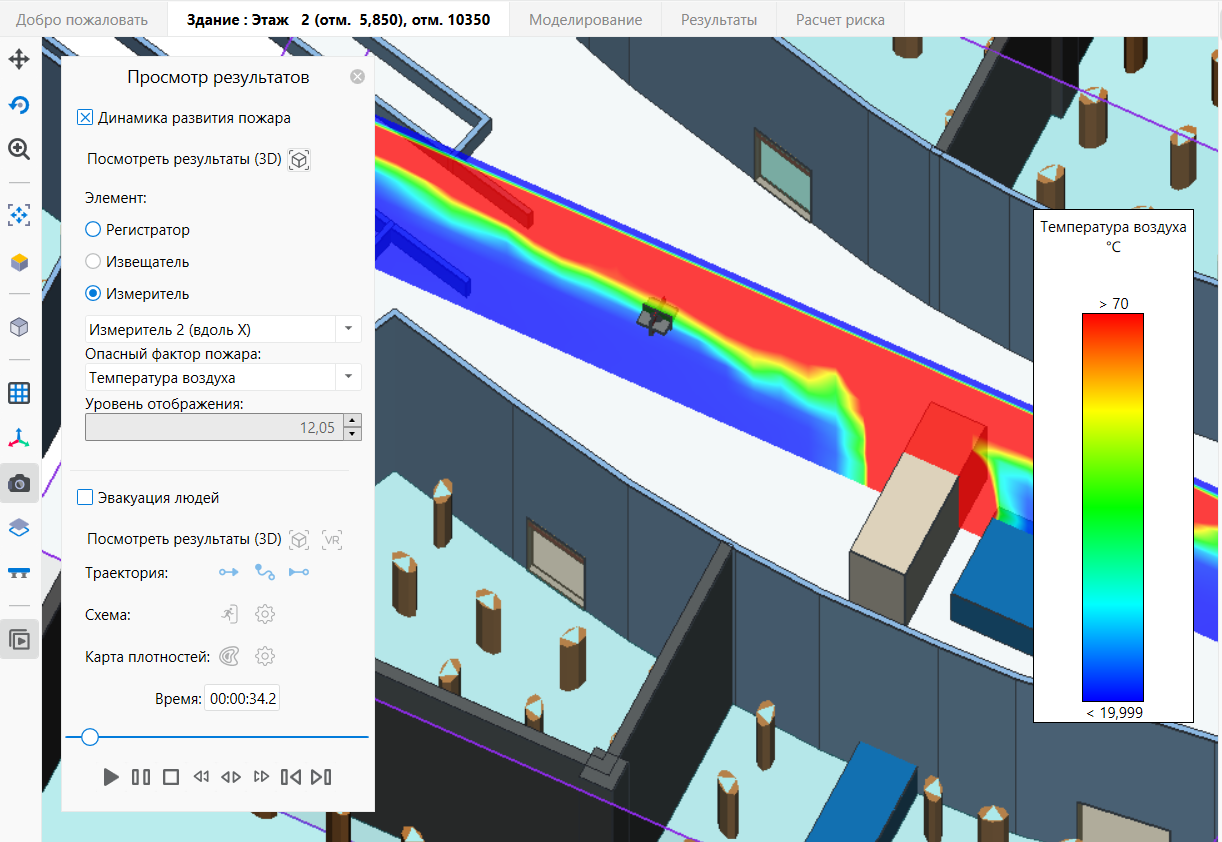Uncheck Динамика развития пожара checkbox
This screenshot has height=842, width=1222.
[85, 117]
